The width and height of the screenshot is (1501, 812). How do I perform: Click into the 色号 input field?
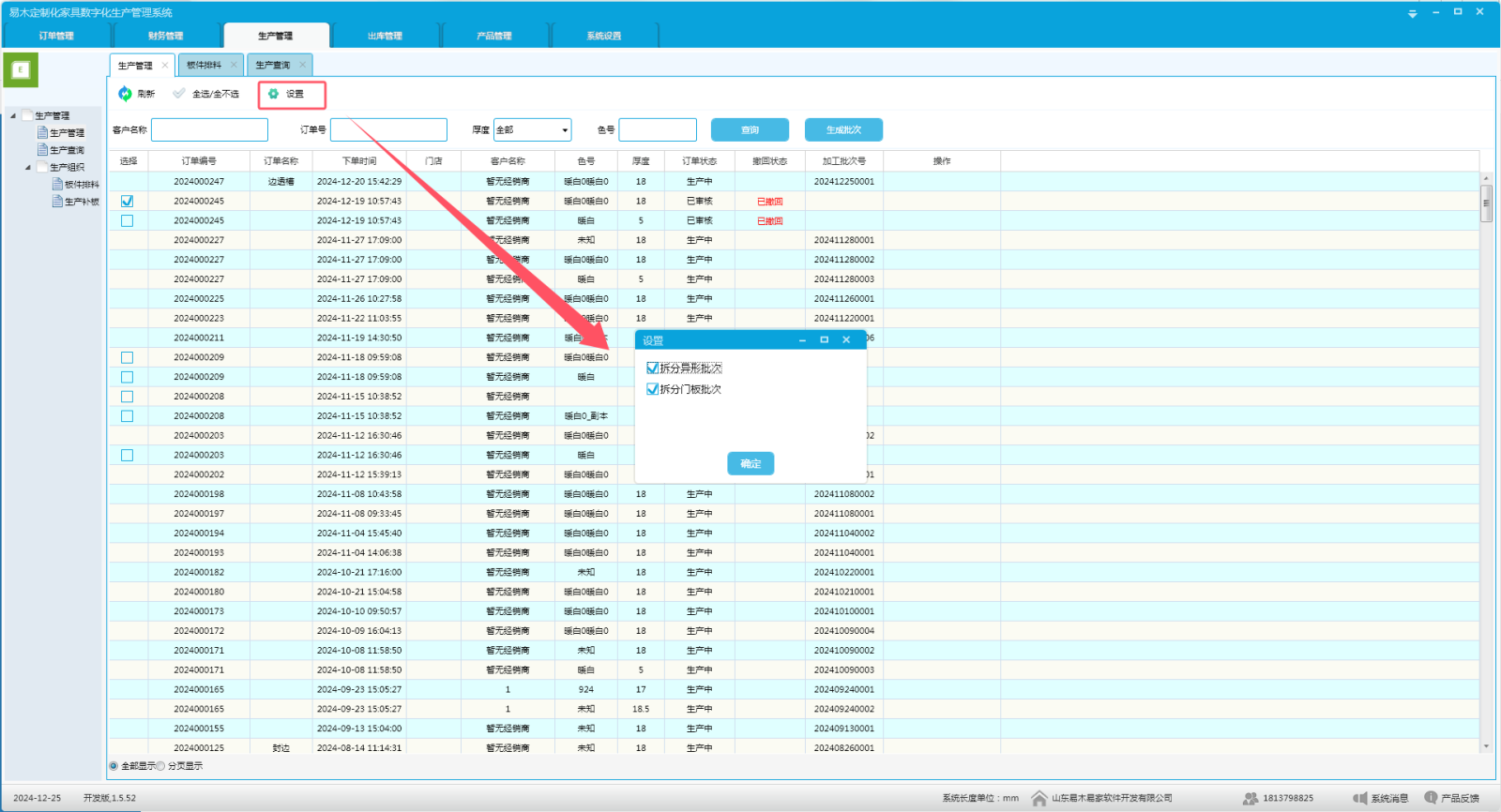click(x=658, y=129)
